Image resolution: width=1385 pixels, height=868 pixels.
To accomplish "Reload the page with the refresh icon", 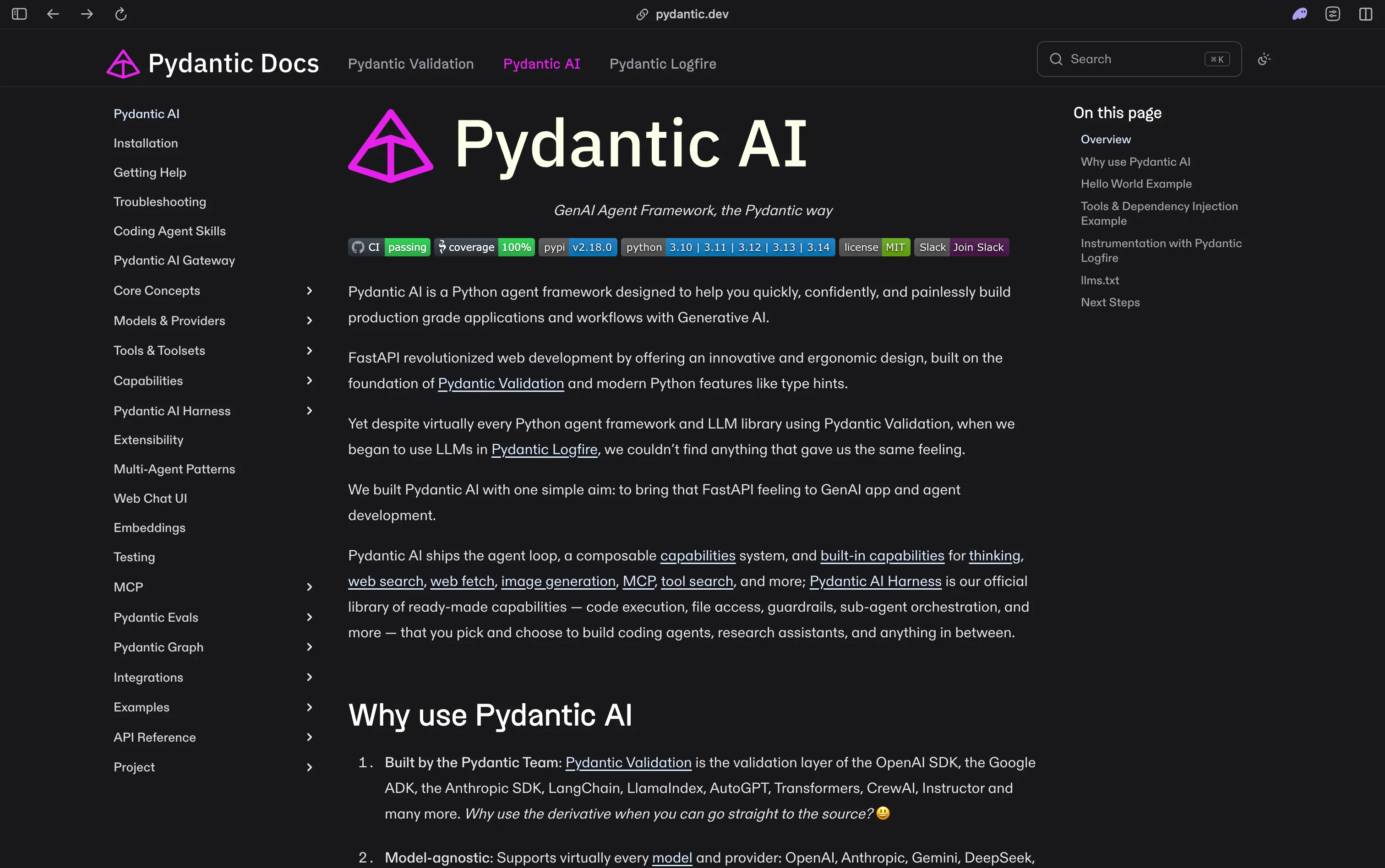I will coord(120,14).
